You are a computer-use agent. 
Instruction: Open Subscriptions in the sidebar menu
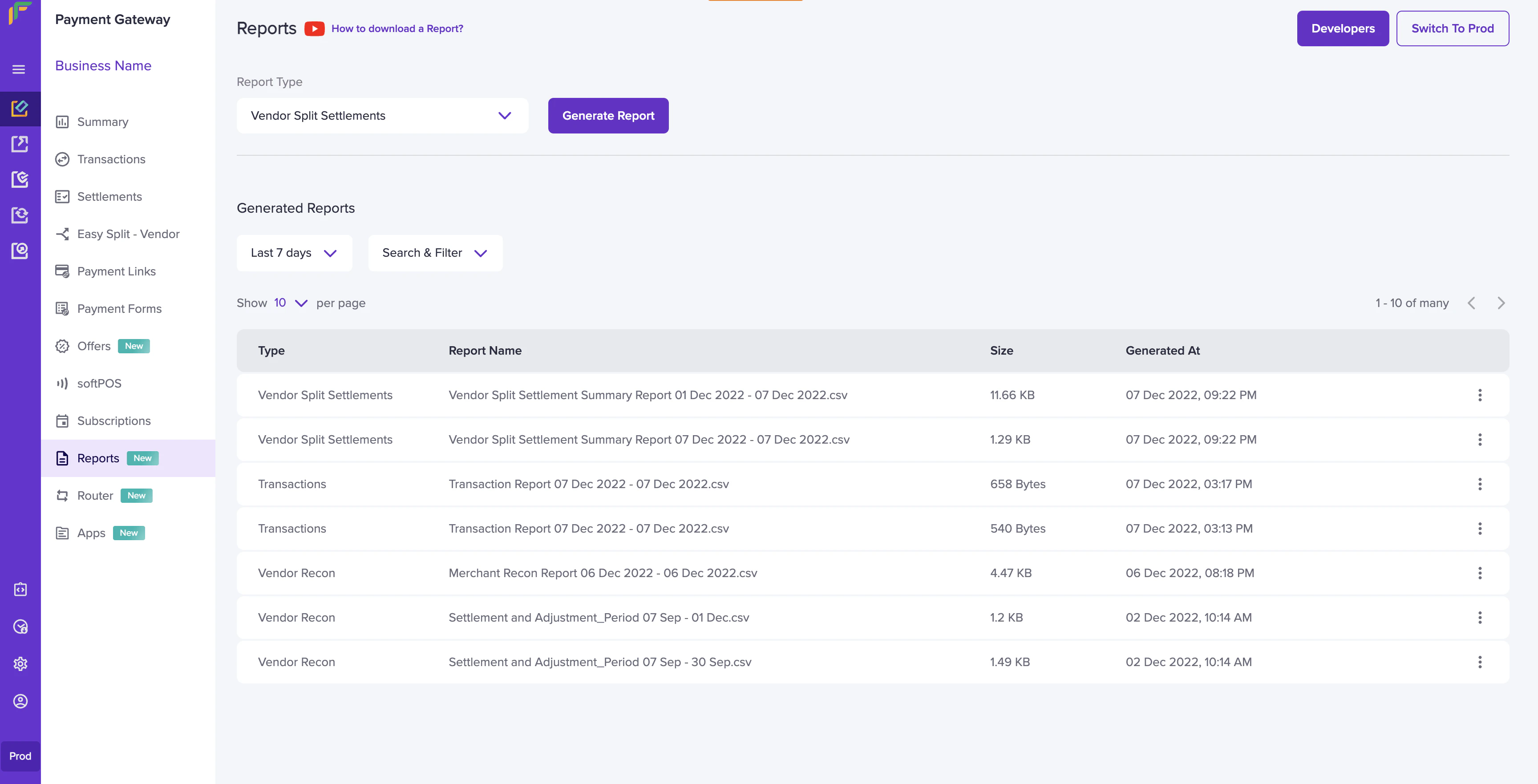[113, 421]
